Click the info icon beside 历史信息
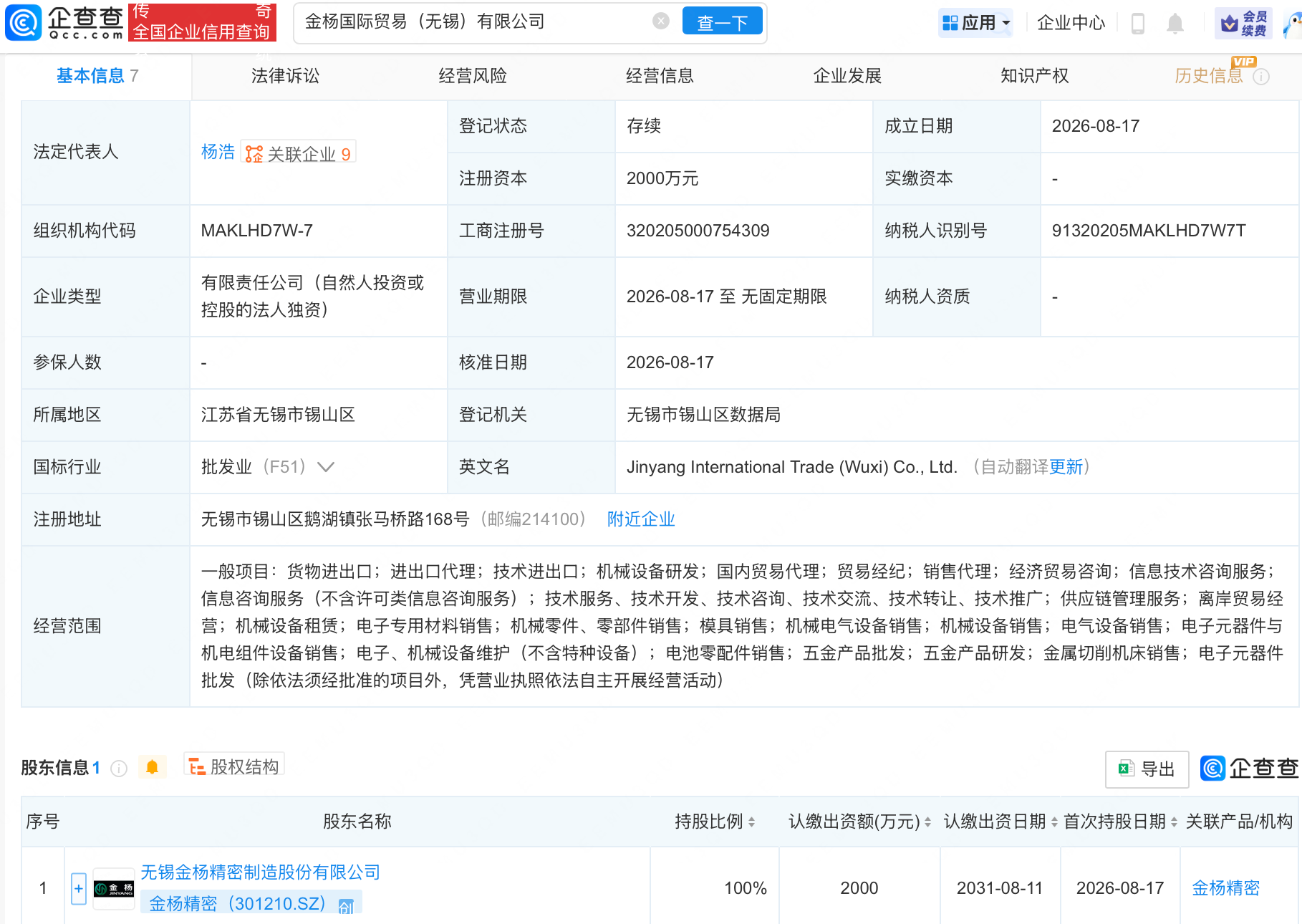The height and width of the screenshot is (924, 1302). point(1261,77)
